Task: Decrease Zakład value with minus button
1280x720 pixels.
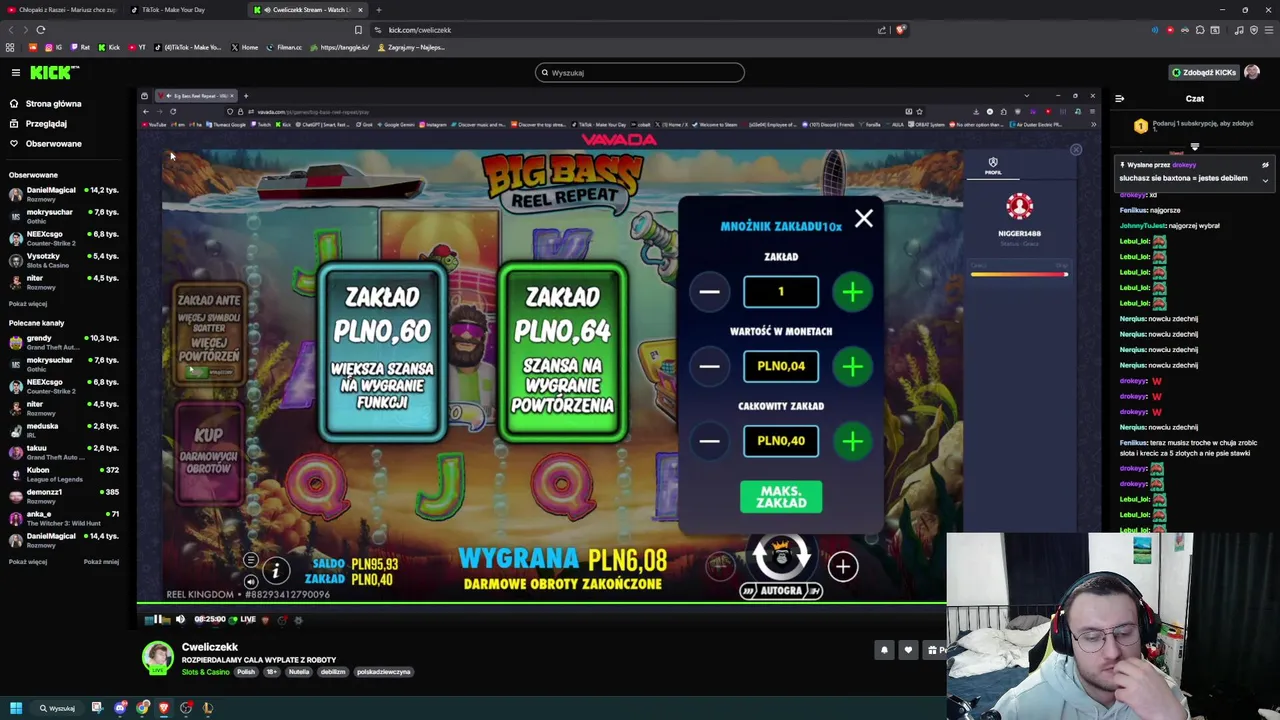Action: click(710, 292)
